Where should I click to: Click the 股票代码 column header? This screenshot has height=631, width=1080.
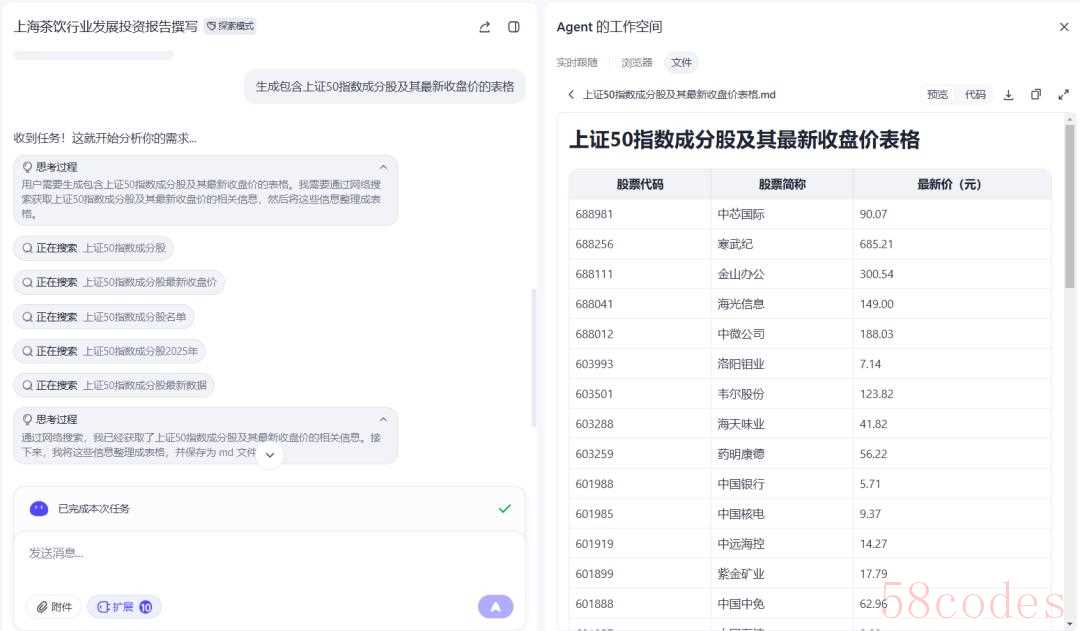point(640,184)
